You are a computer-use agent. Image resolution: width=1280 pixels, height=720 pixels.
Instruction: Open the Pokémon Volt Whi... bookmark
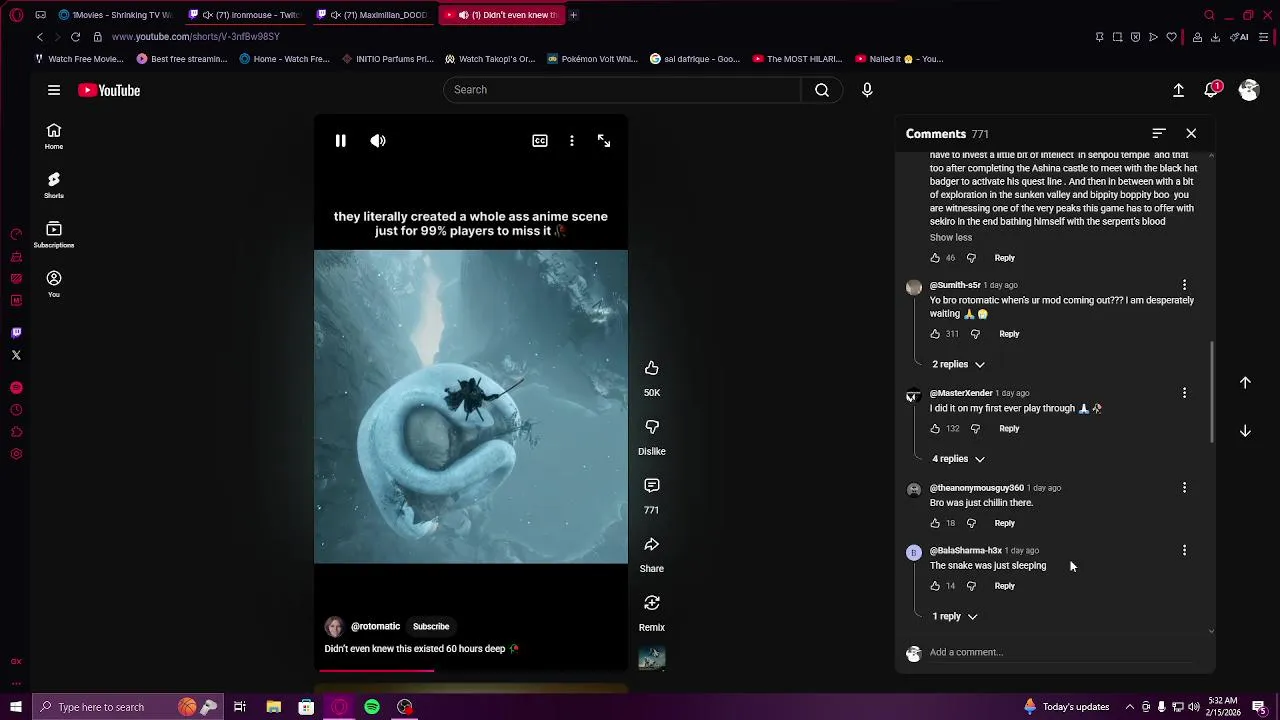pyautogui.click(x=592, y=59)
